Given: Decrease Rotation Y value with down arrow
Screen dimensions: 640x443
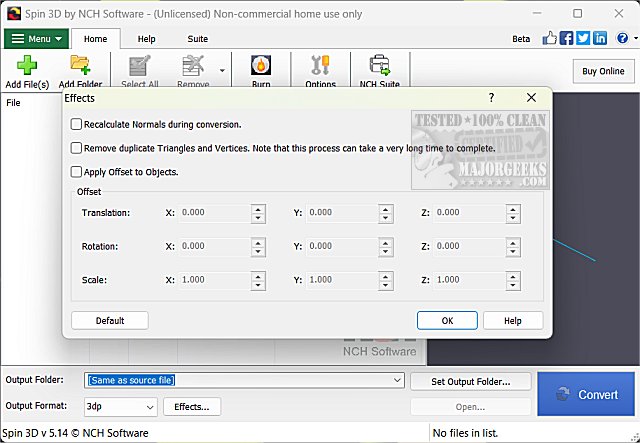Looking at the screenshot, I should [x=386, y=252].
